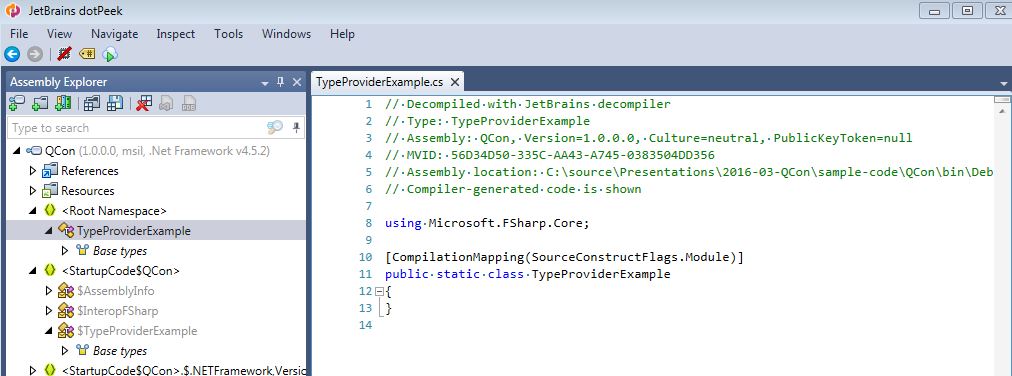
Task: Expand the $InteropFSharp node
Action: tap(48, 311)
